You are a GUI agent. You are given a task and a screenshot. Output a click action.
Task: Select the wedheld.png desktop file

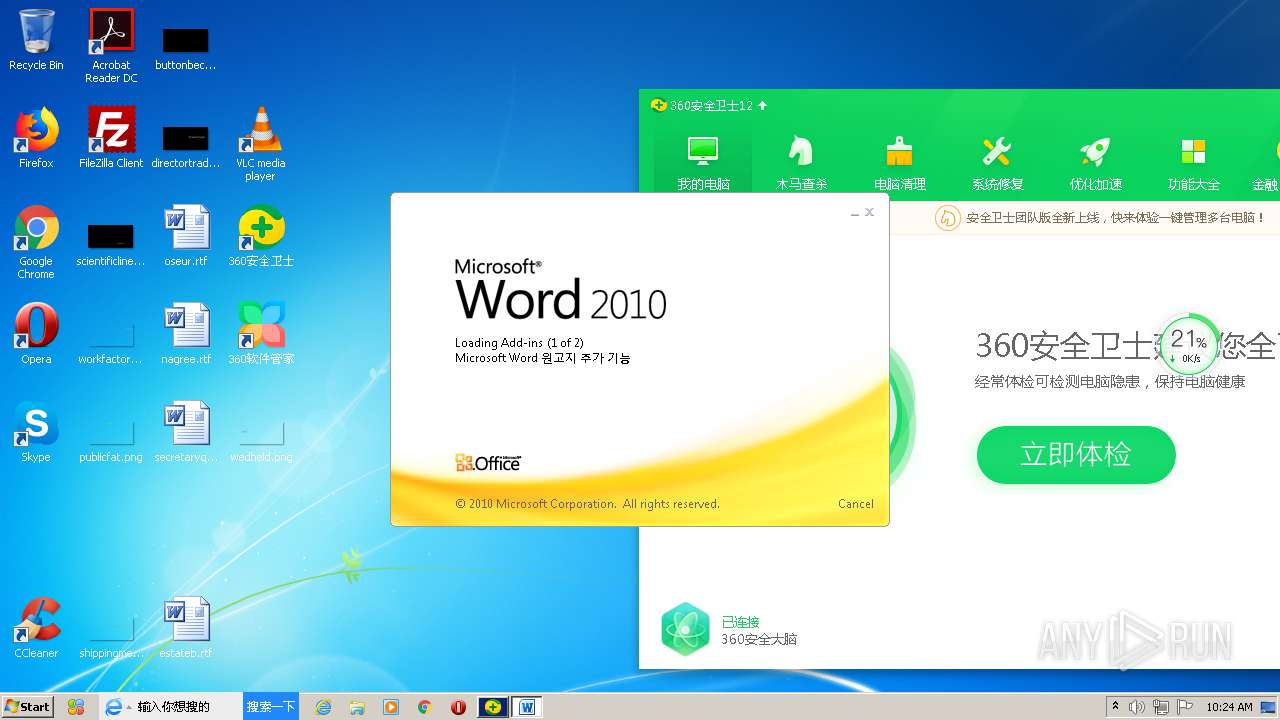pyautogui.click(x=261, y=438)
